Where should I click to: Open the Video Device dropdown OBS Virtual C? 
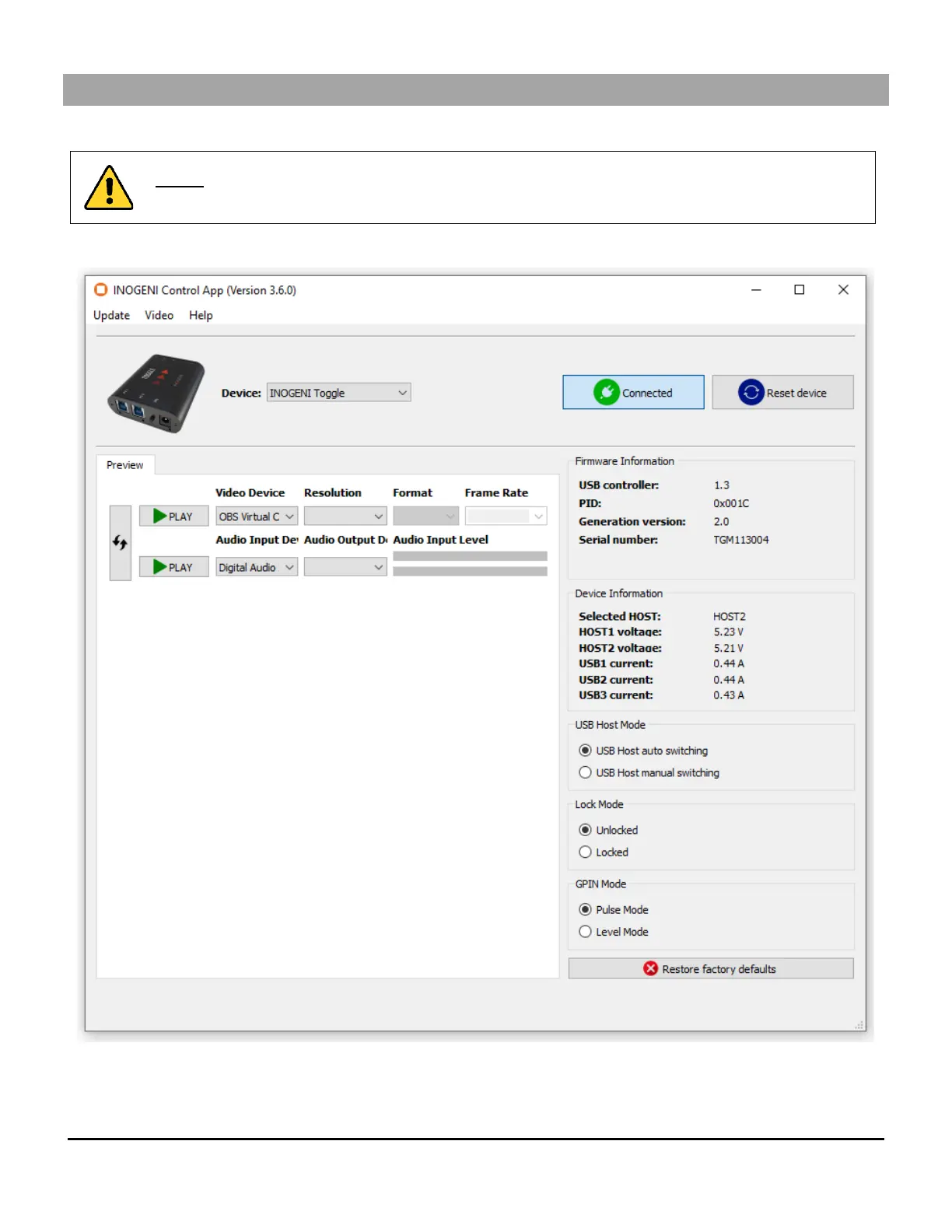pos(257,516)
